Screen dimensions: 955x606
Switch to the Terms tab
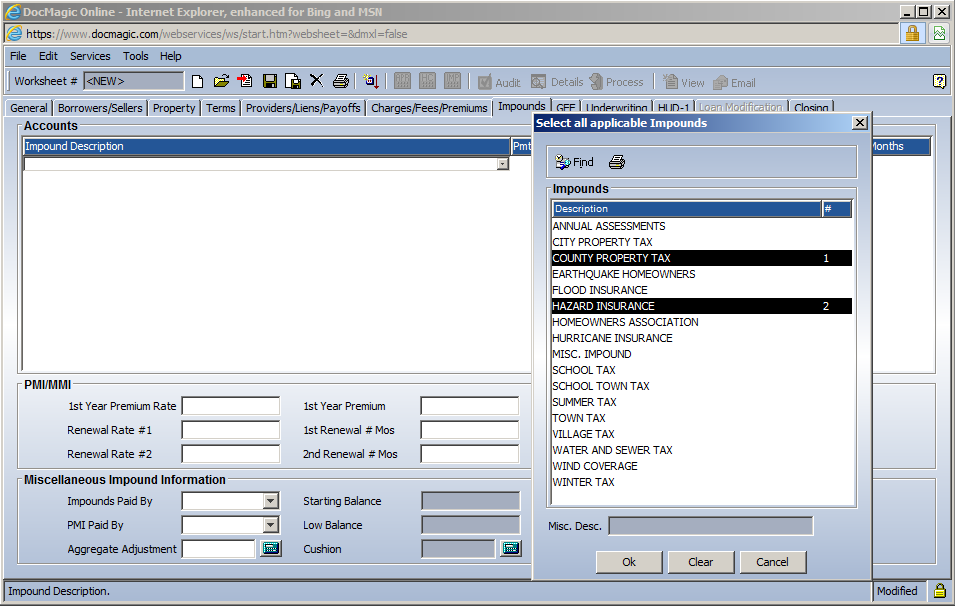(220, 108)
